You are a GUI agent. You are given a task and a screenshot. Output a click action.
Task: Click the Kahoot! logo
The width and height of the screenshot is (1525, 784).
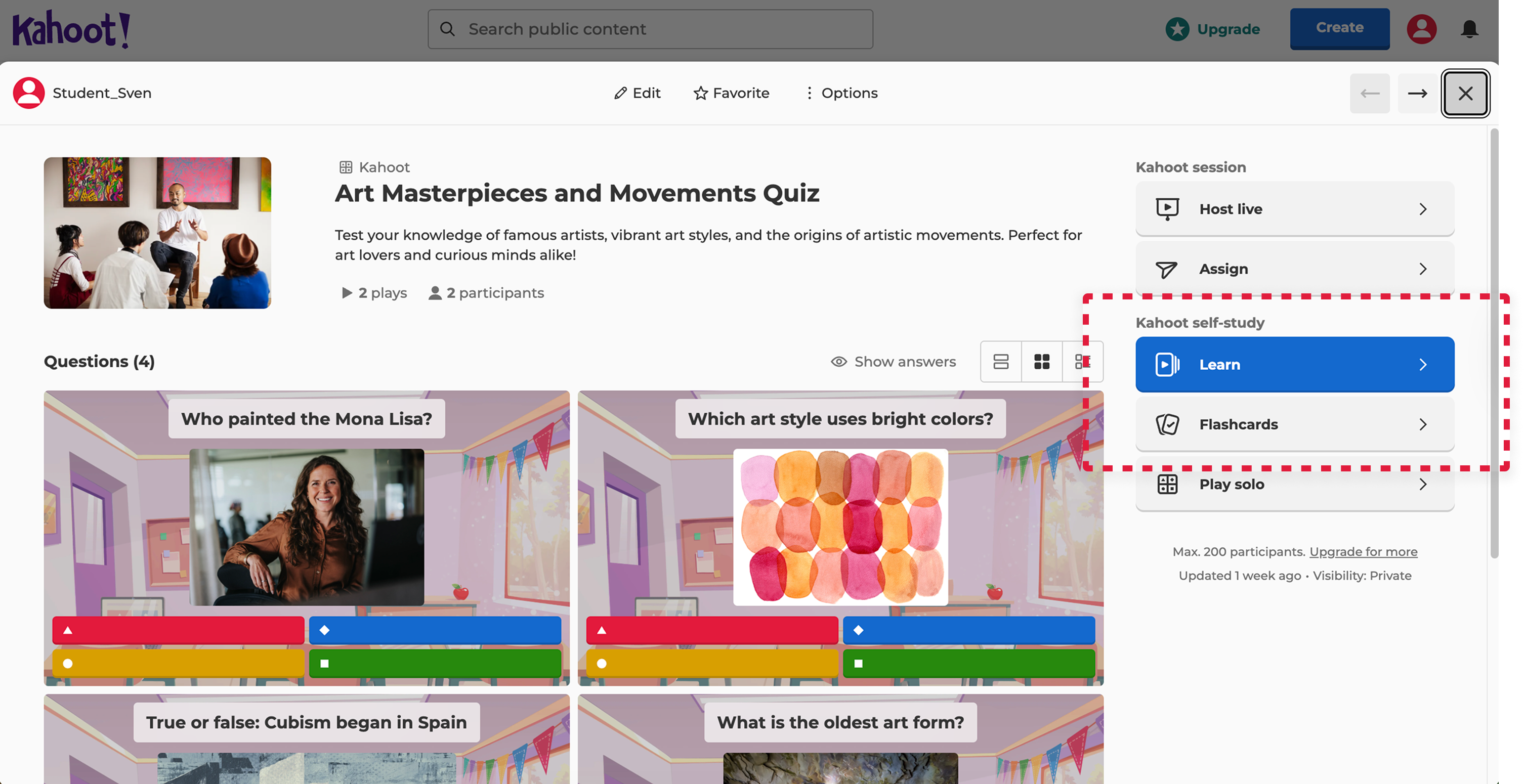pos(69,28)
